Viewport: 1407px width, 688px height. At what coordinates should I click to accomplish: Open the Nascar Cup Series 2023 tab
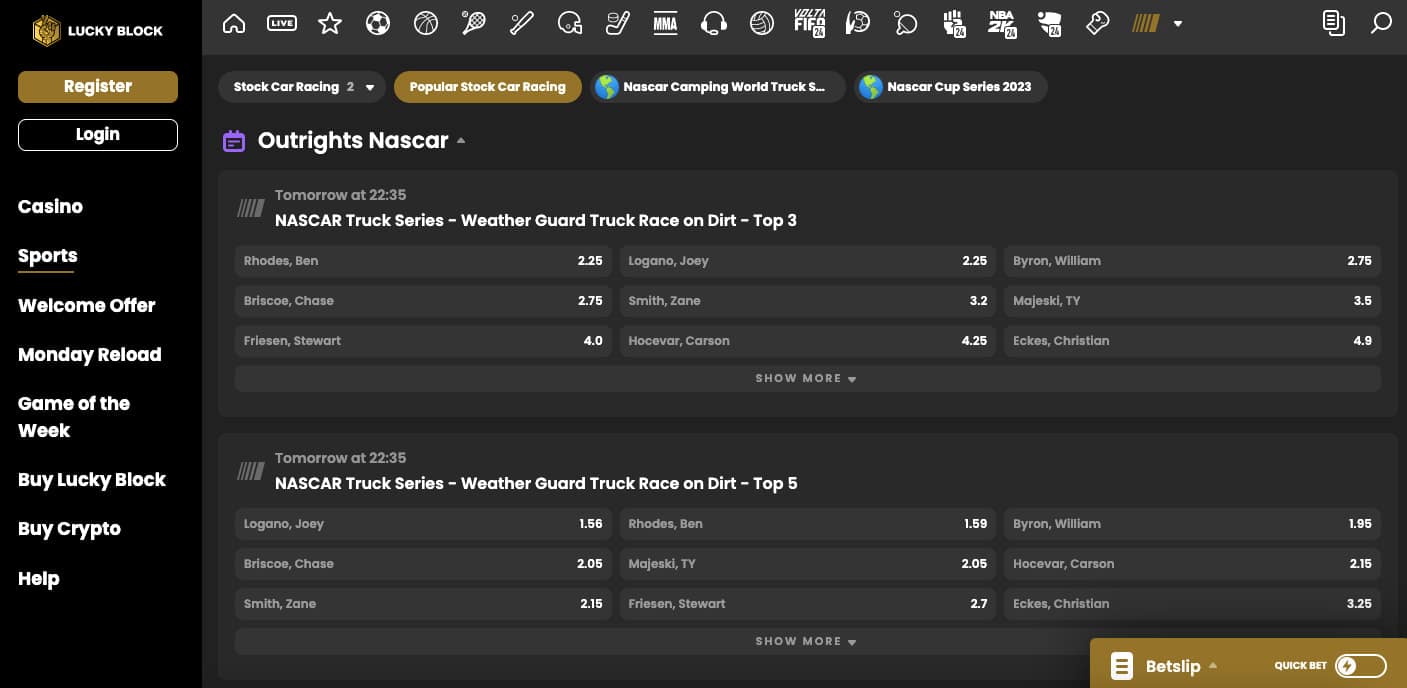(951, 87)
